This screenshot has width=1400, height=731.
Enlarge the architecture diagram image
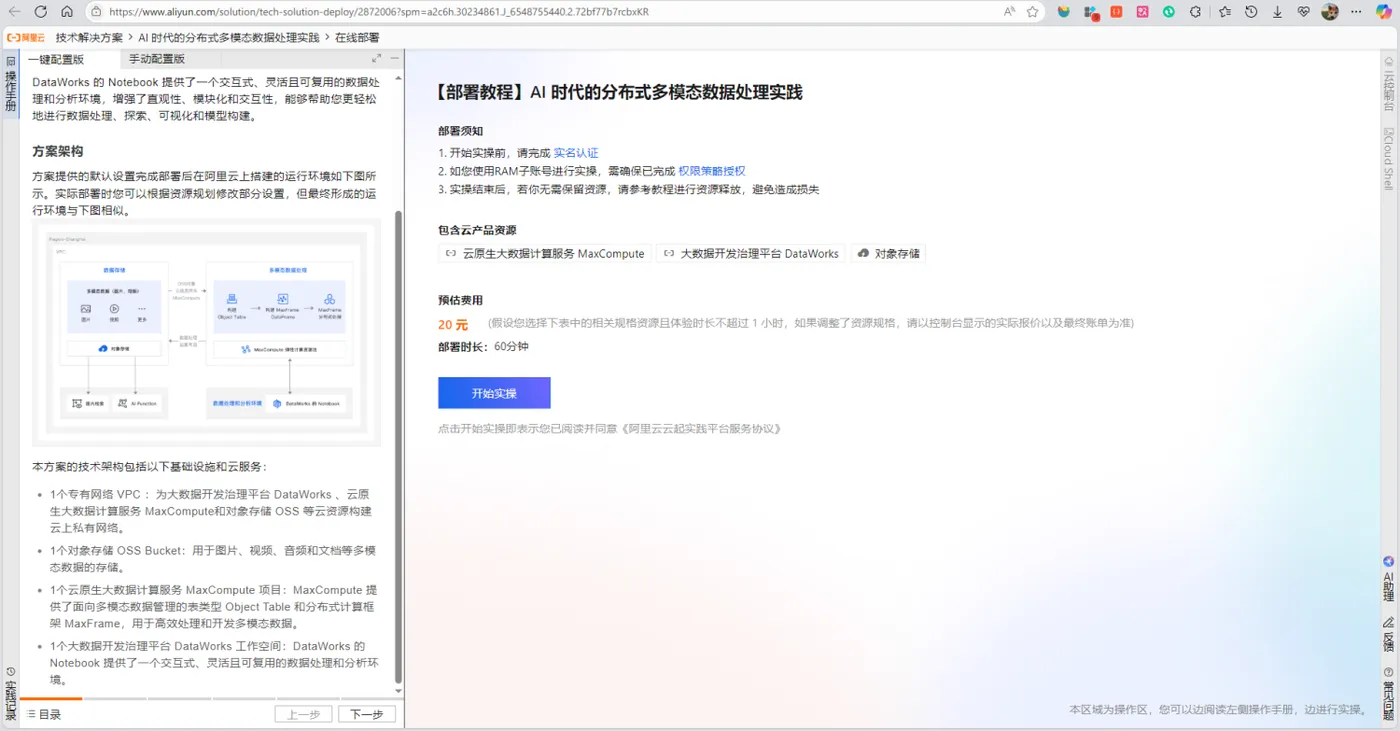(x=206, y=333)
